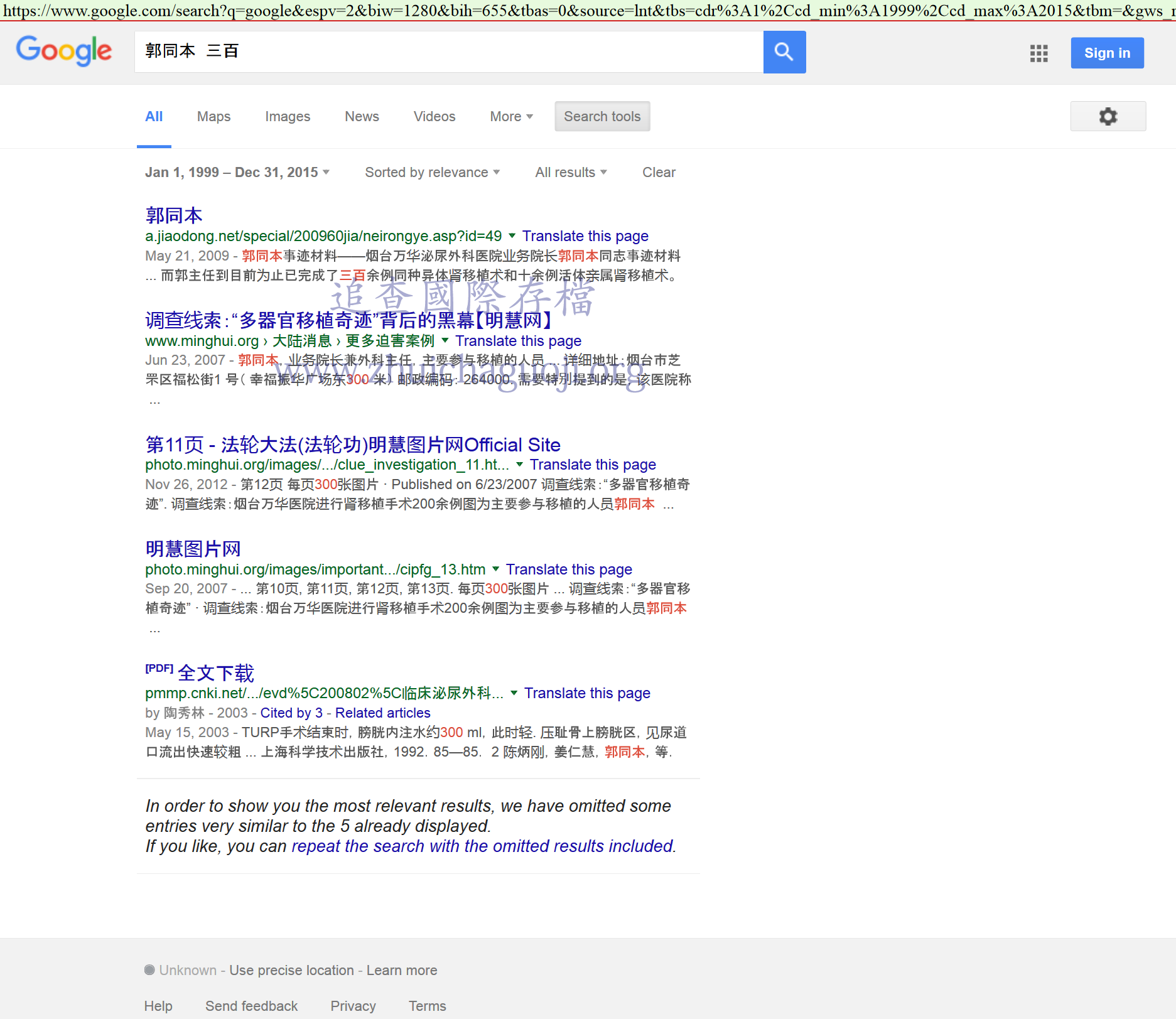Click the grey Unknown location dot
This screenshot has width=1176, height=1019.
point(149,970)
